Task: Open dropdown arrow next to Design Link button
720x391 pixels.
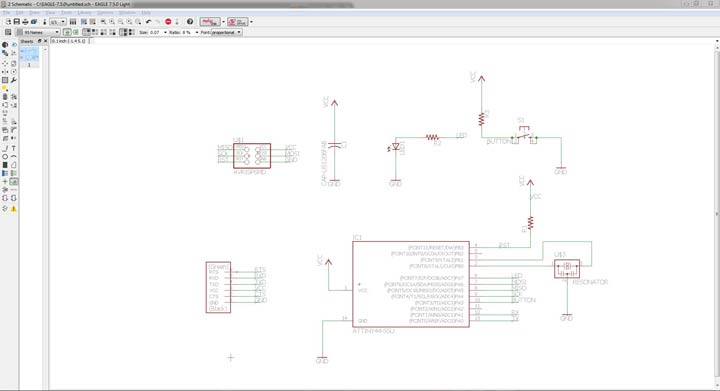Action: click(224, 22)
